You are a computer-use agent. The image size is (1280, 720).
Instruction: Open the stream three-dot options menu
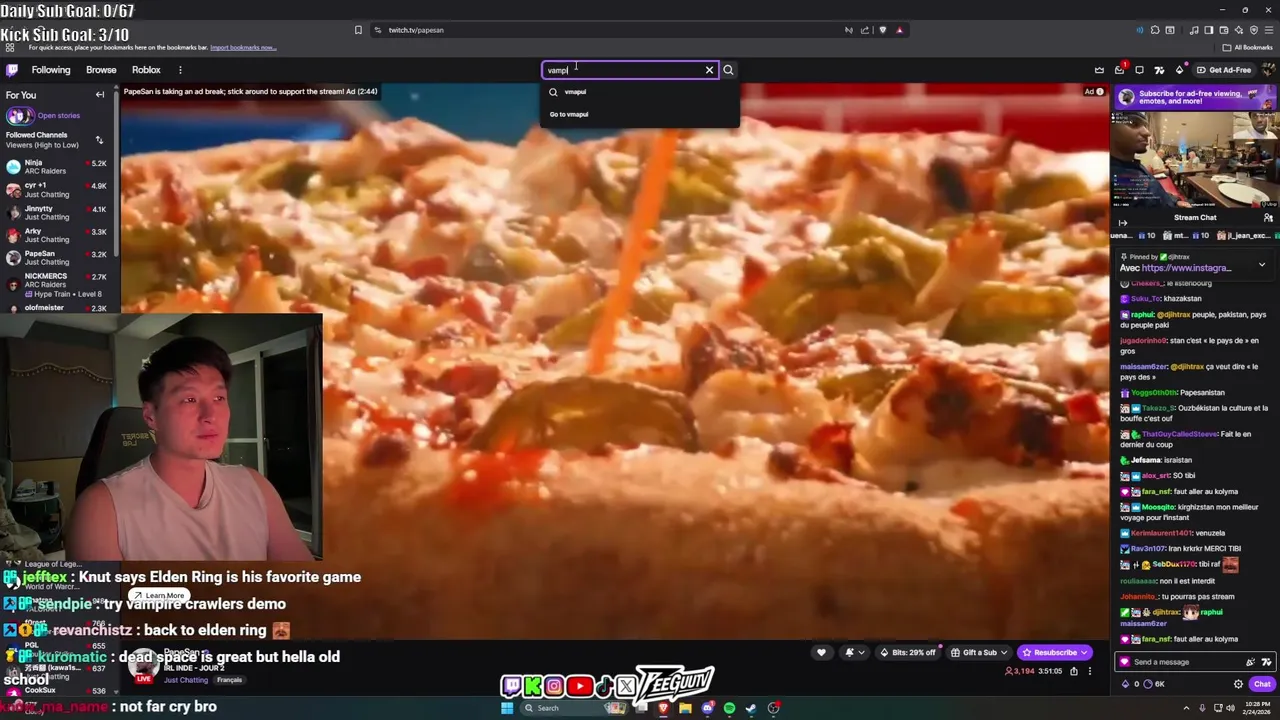click(x=1090, y=671)
